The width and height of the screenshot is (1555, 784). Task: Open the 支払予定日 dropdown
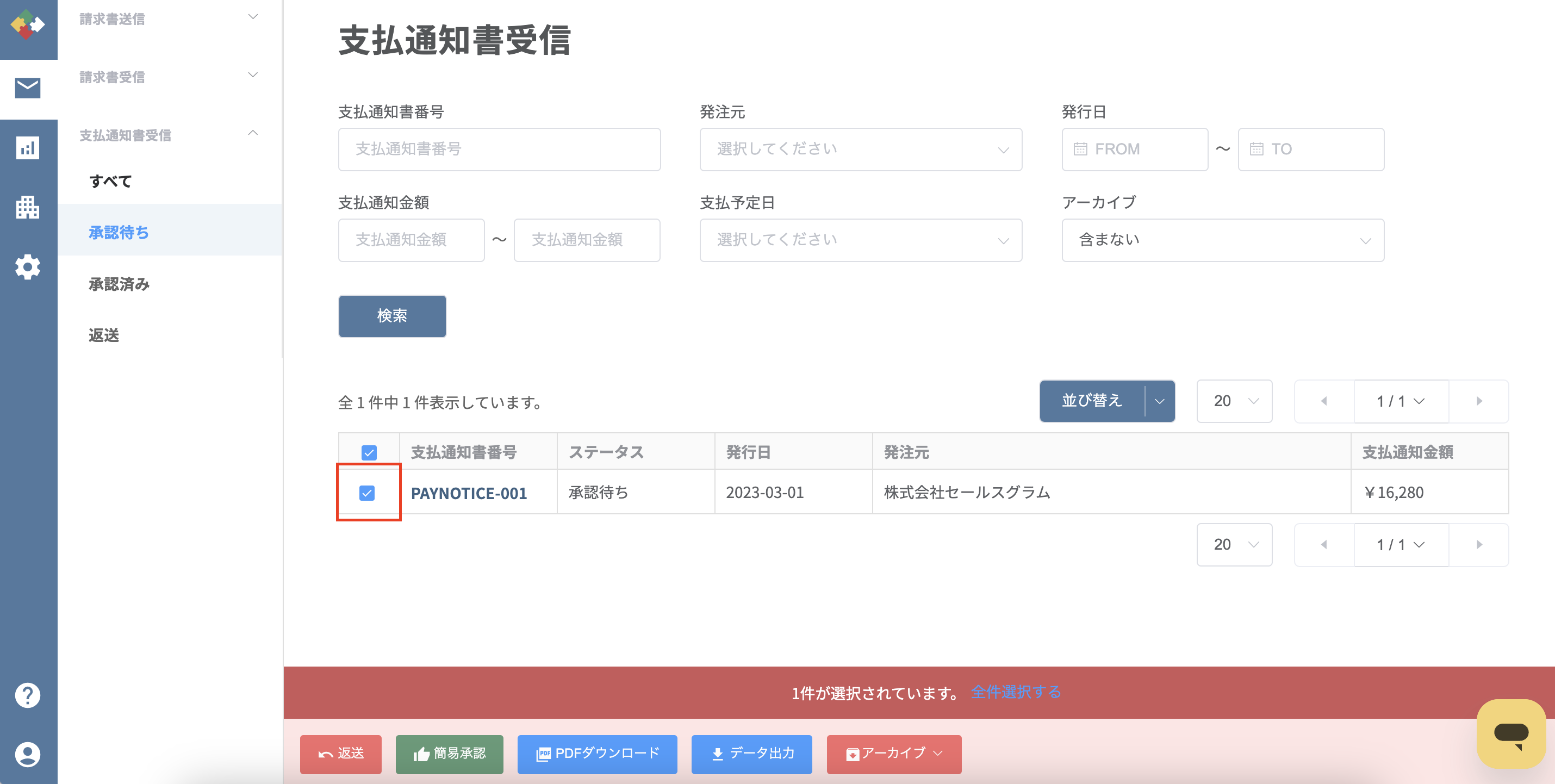click(861, 240)
